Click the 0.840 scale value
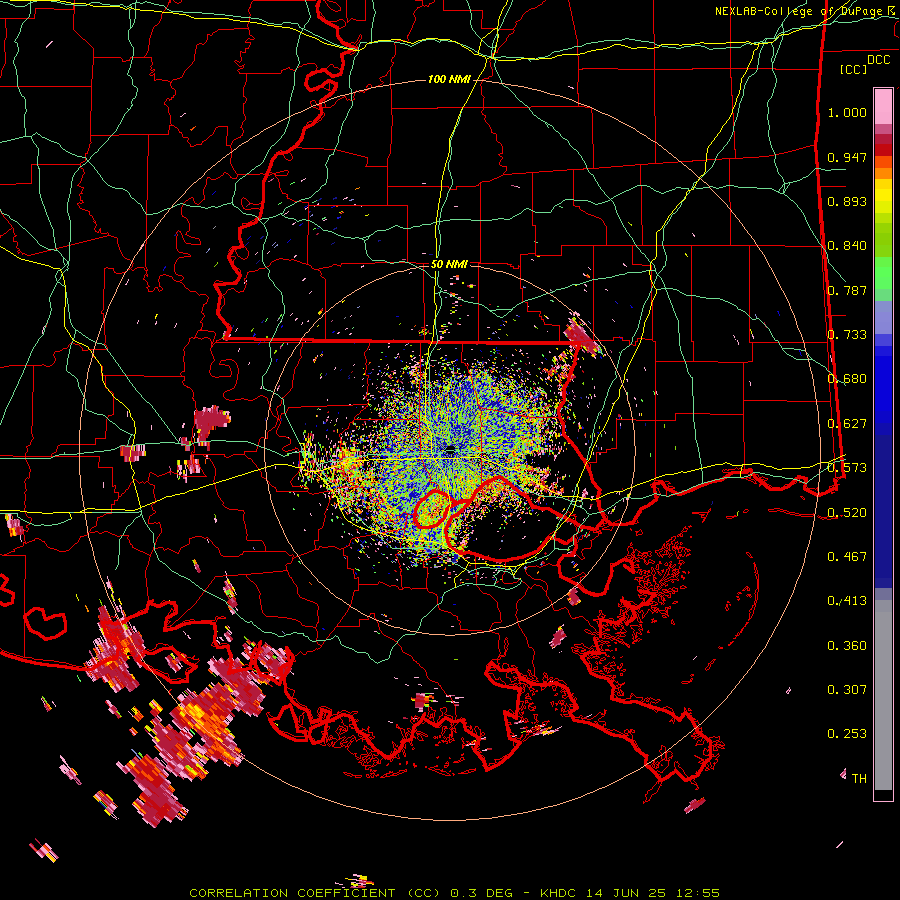 click(x=847, y=246)
